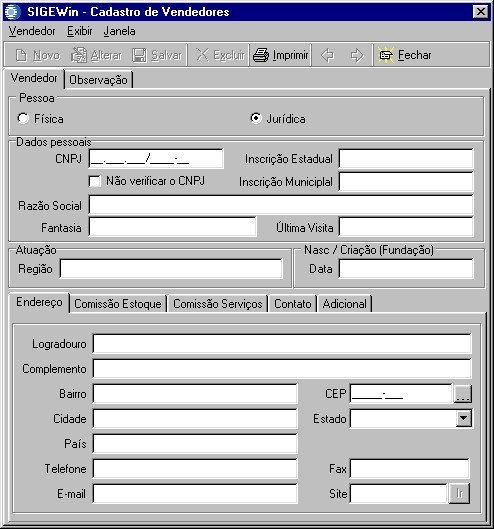Click the Salvar floppy disk icon
Image resolution: width=494 pixels, height=529 pixels.
(139, 55)
